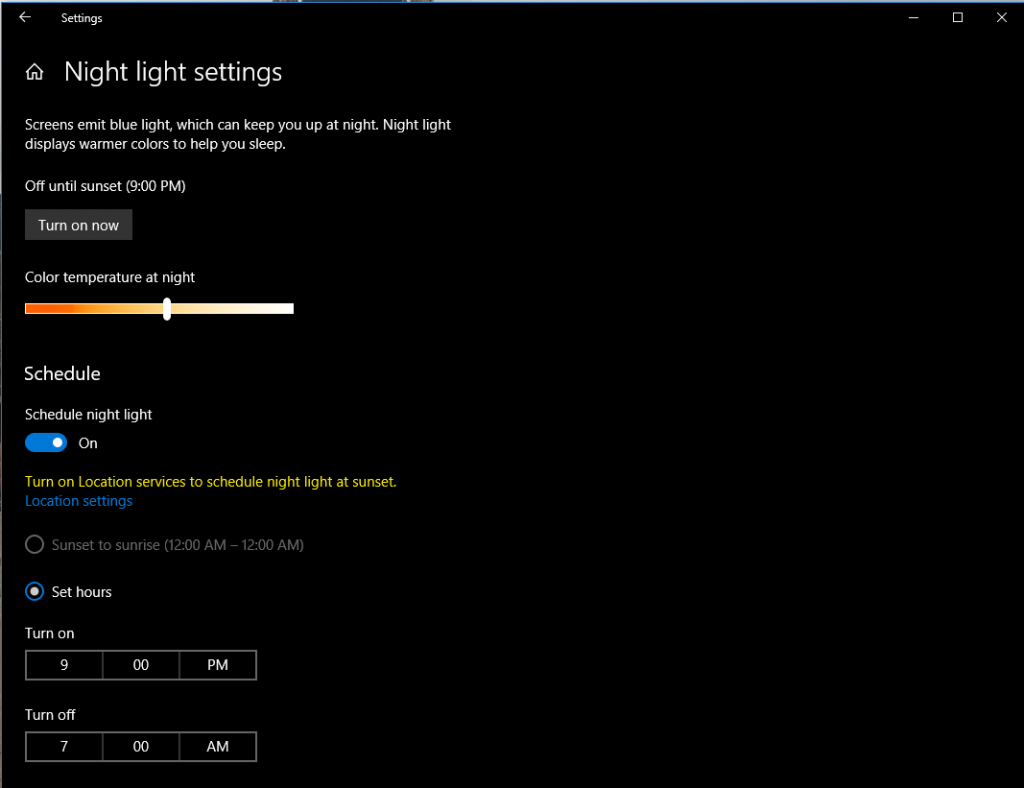Click the Color temperature at night label
Viewport: 1024px width, 788px height.
pyautogui.click(x=109, y=277)
